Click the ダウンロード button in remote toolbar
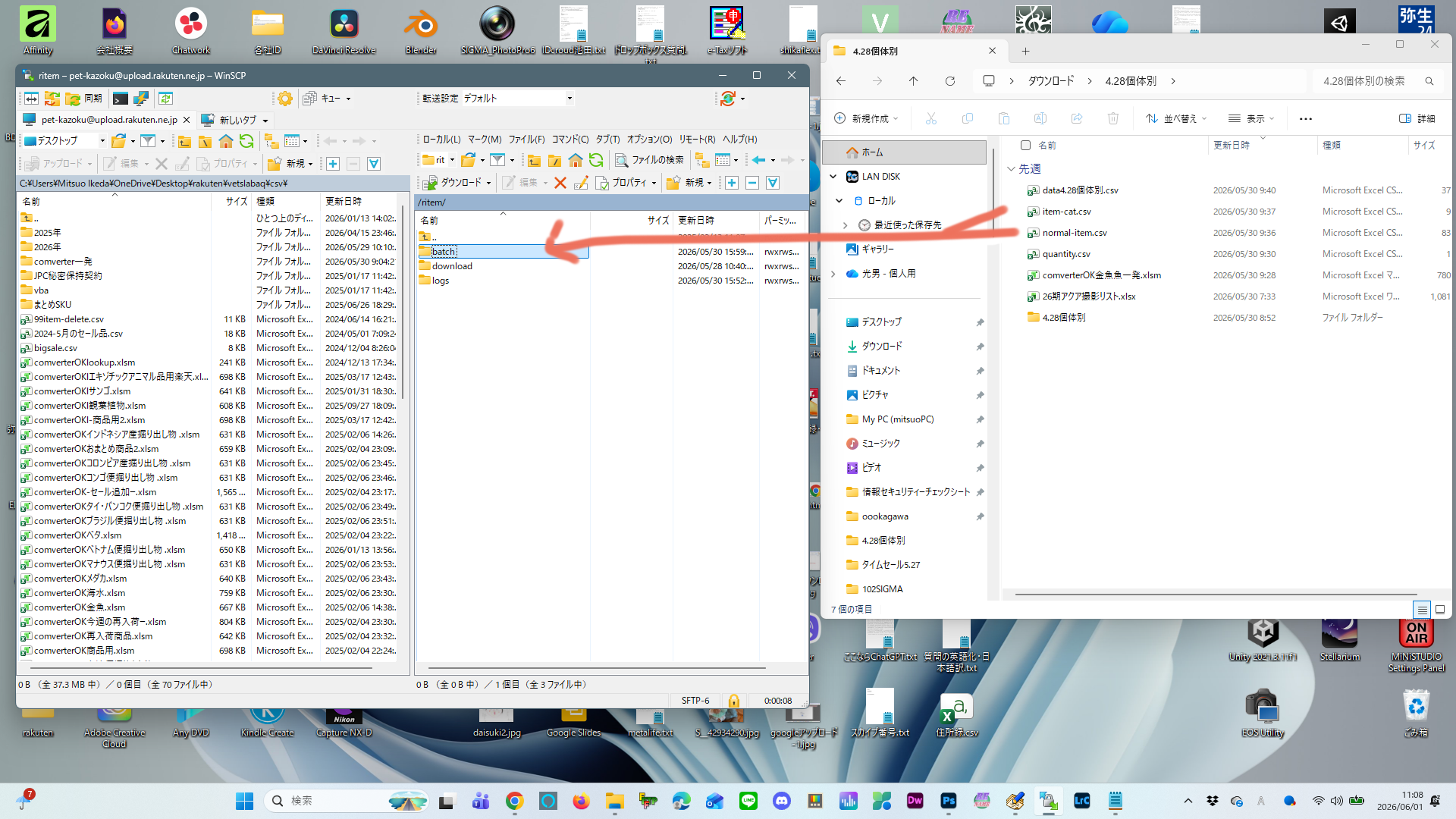This screenshot has width=1456, height=819. 453,183
